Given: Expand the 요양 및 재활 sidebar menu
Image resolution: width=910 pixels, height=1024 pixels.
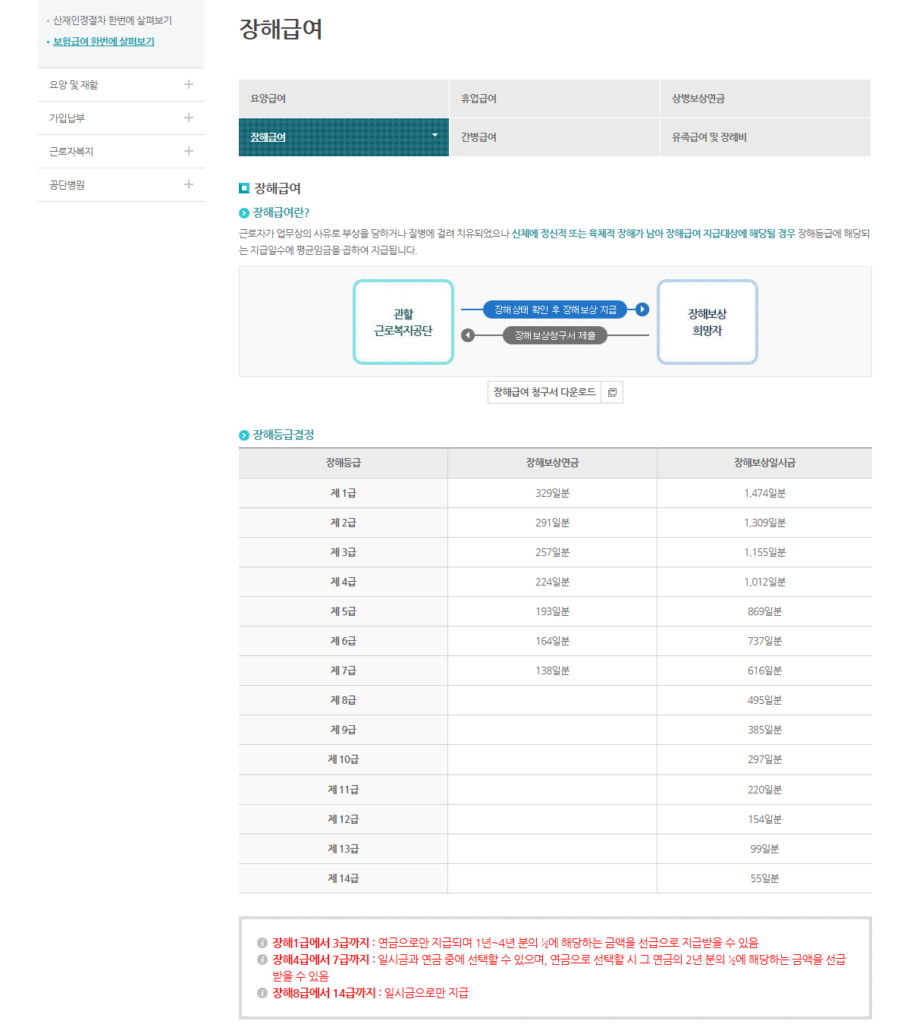Looking at the screenshot, I should [x=189, y=84].
